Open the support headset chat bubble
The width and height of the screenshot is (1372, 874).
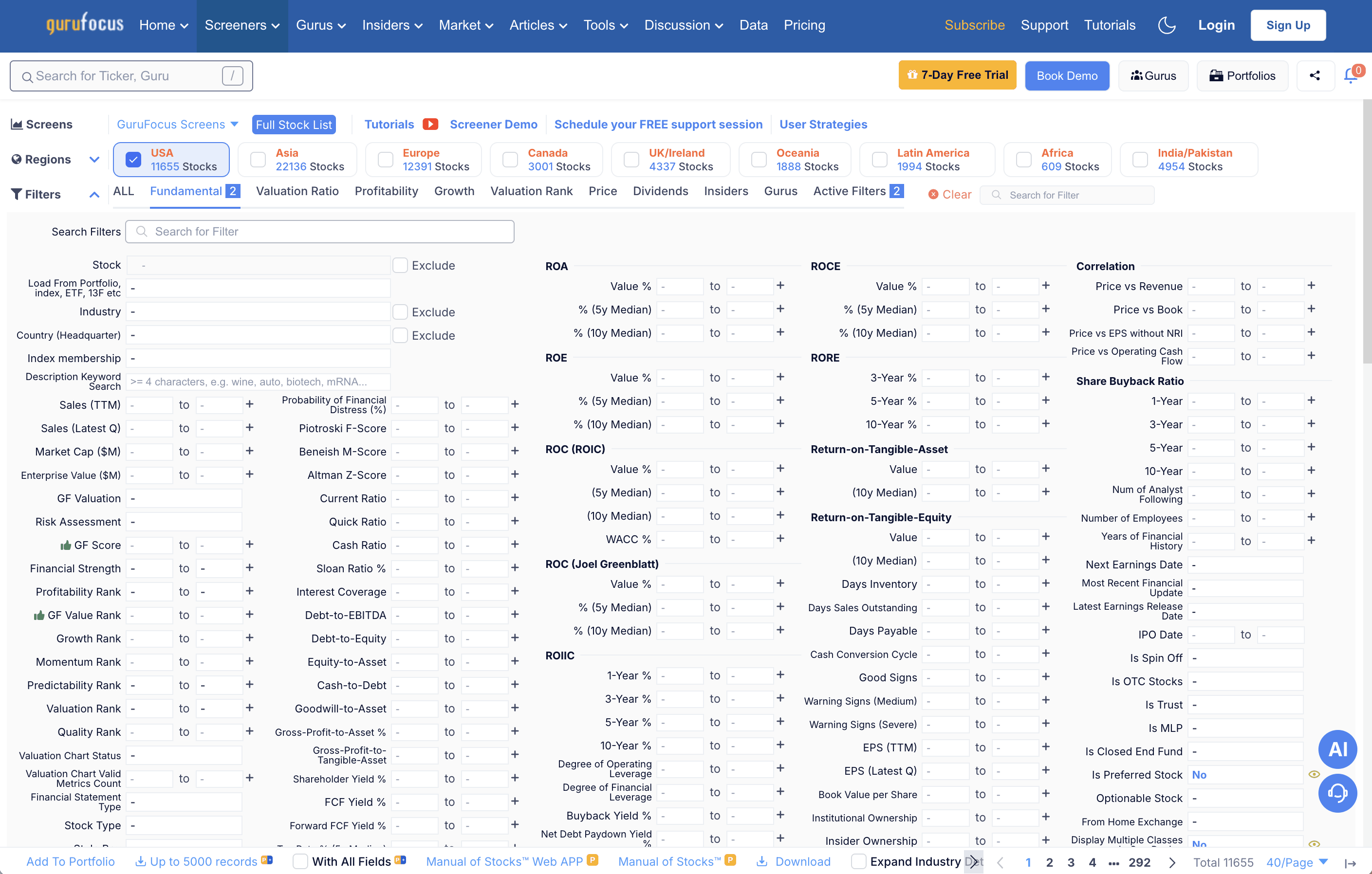pos(1337,793)
